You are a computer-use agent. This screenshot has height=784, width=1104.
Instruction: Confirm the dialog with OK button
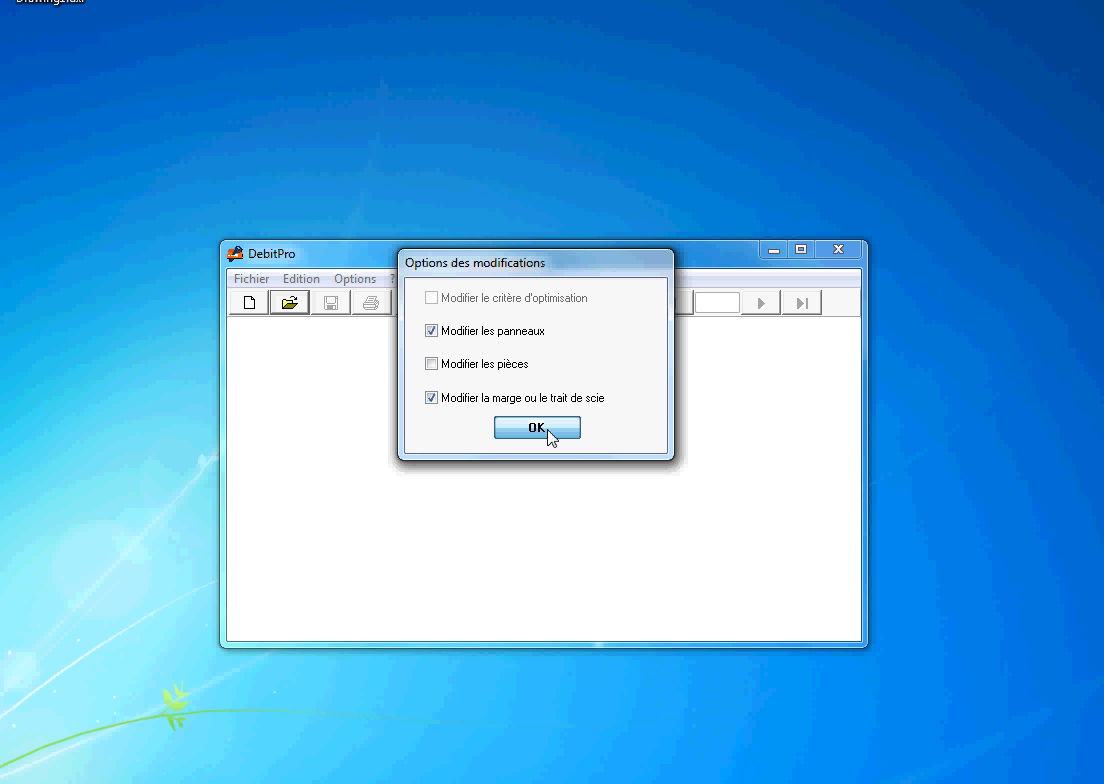pyautogui.click(x=537, y=427)
